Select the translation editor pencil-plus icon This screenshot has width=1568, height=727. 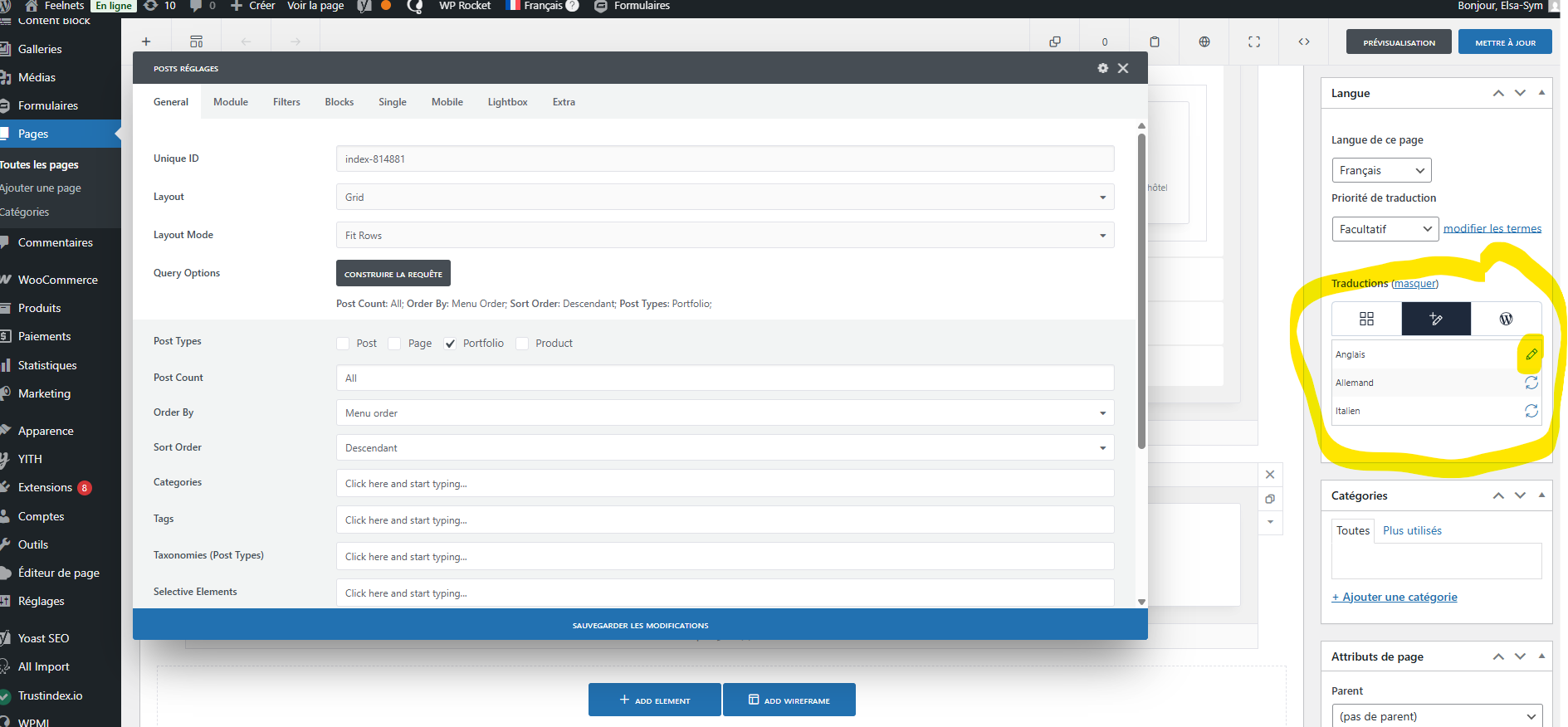pyautogui.click(x=1436, y=319)
